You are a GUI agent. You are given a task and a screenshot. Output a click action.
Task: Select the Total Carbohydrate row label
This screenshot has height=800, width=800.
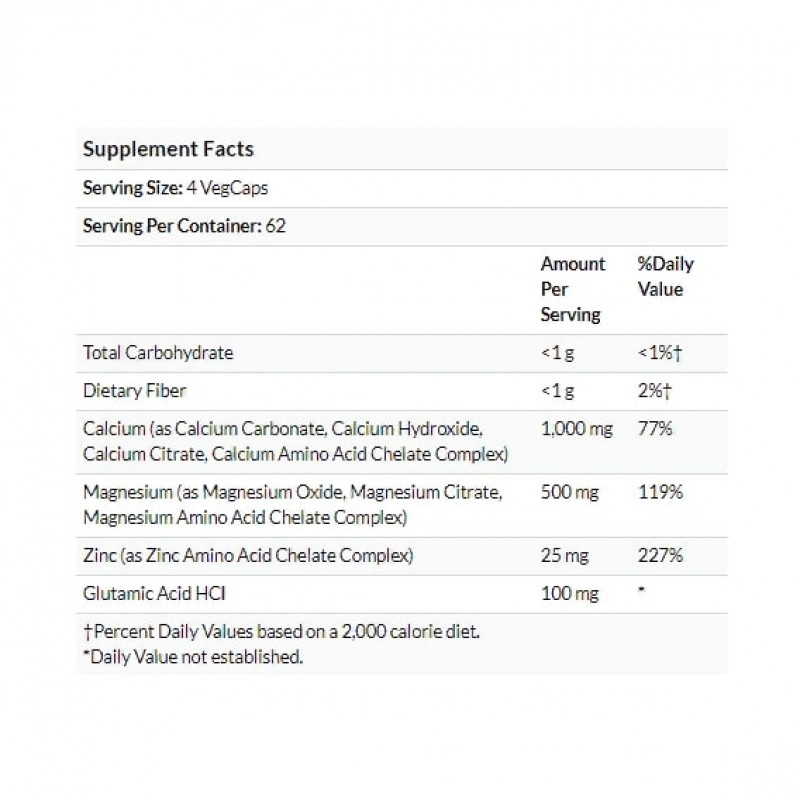158,352
